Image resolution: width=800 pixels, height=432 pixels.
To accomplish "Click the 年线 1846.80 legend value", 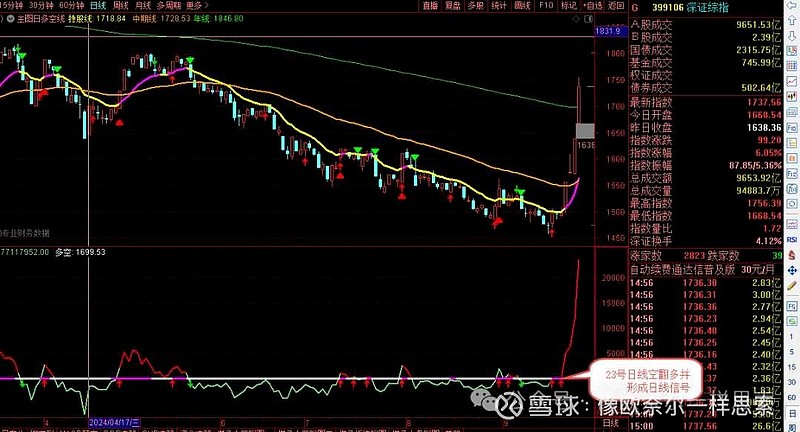I will [218, 19].
